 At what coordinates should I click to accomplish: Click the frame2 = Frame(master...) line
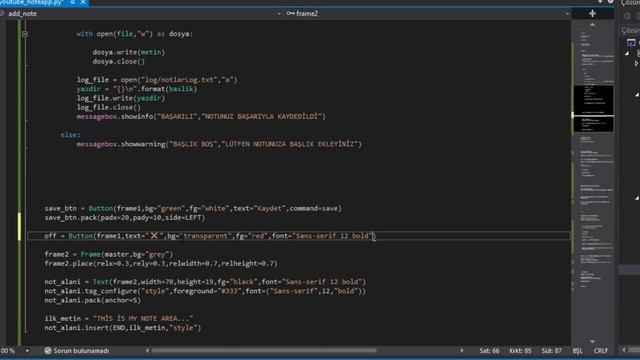pos(109,254)
